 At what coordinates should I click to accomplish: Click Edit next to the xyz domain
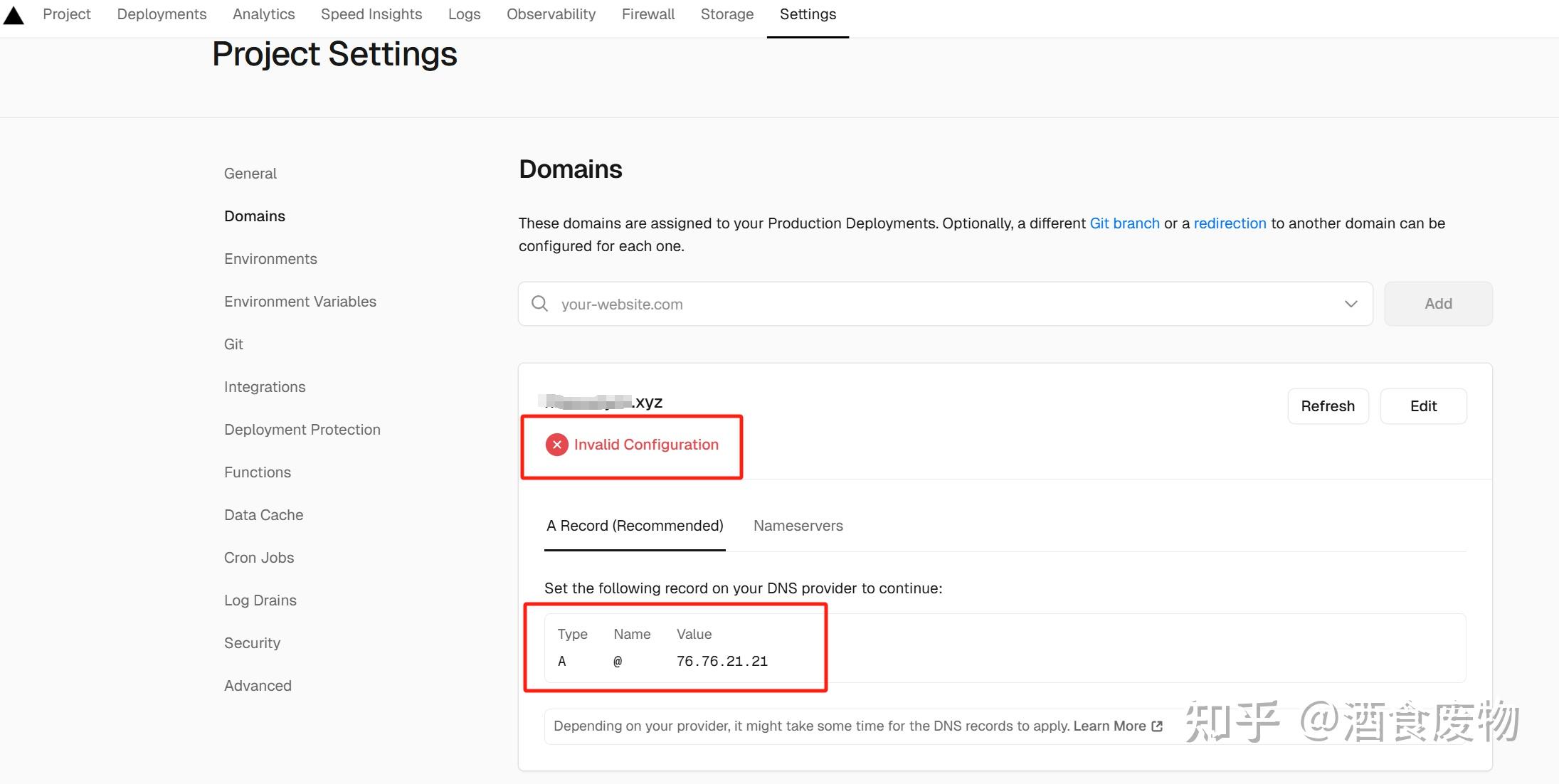[1423, 406]
